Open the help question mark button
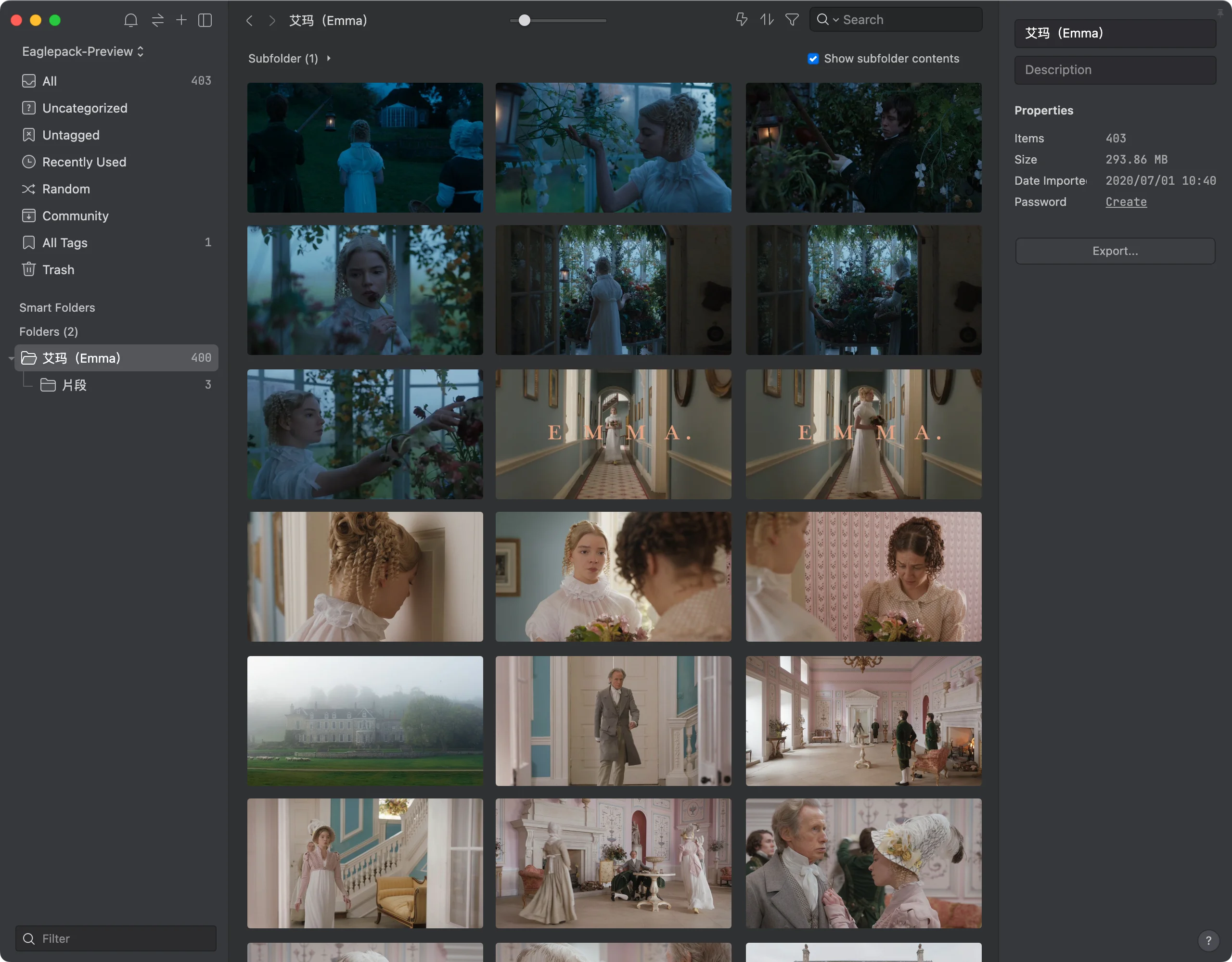Screen dimensions: 1232x962 1208,940
